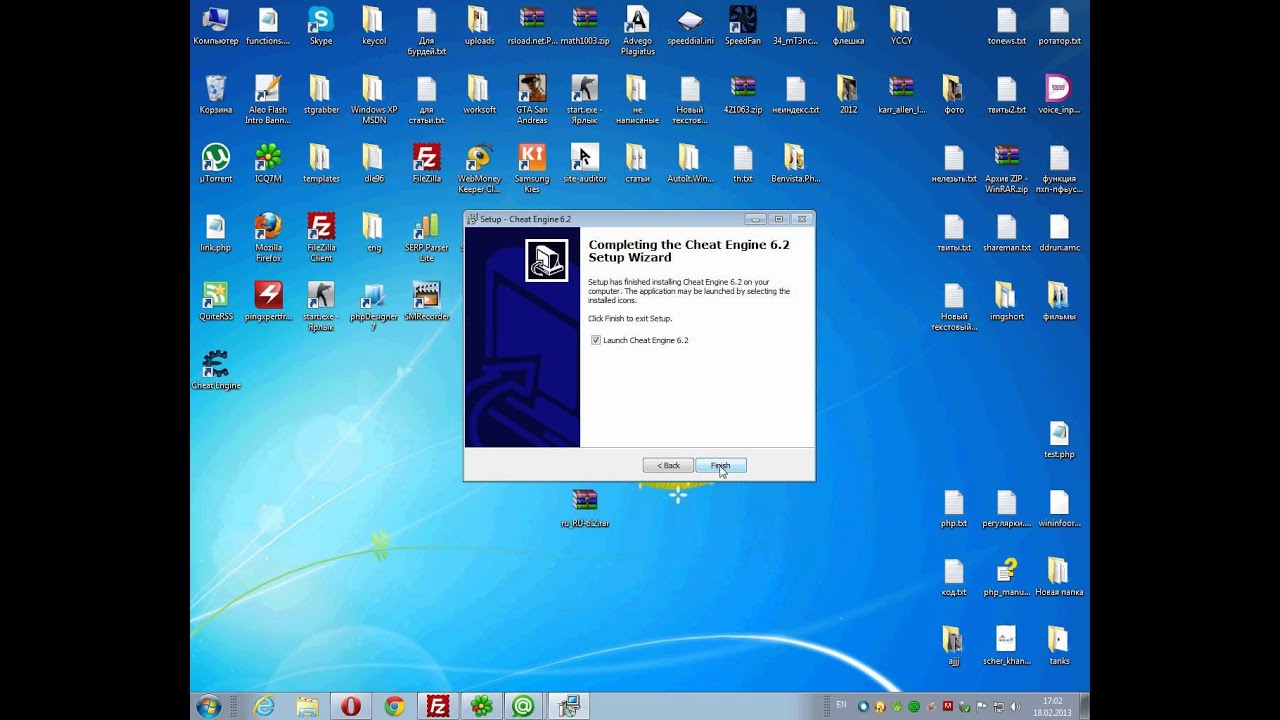Image resolution: width=1280 pixels, height=720 pixels.
Task: Open the network icon in the tray
Action: [998, 706]
